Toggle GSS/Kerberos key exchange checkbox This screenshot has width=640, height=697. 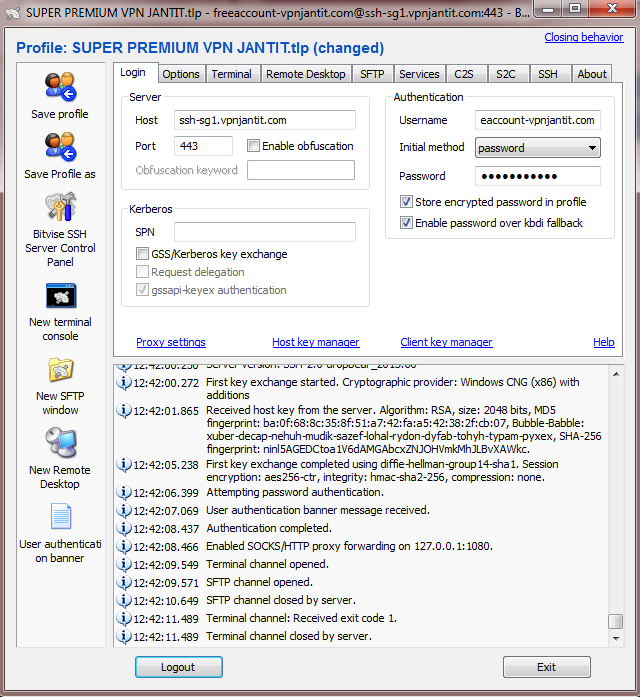[x=142, y=254]
